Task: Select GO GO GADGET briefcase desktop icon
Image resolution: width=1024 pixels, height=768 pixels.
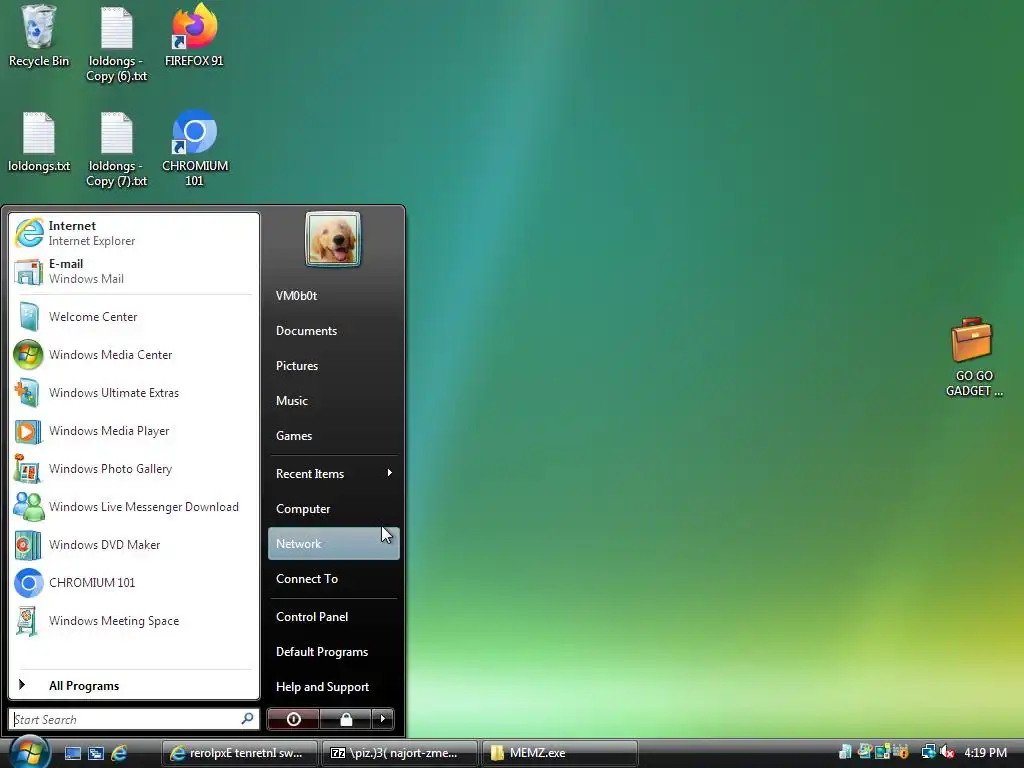Action: (x=973, y=357)
